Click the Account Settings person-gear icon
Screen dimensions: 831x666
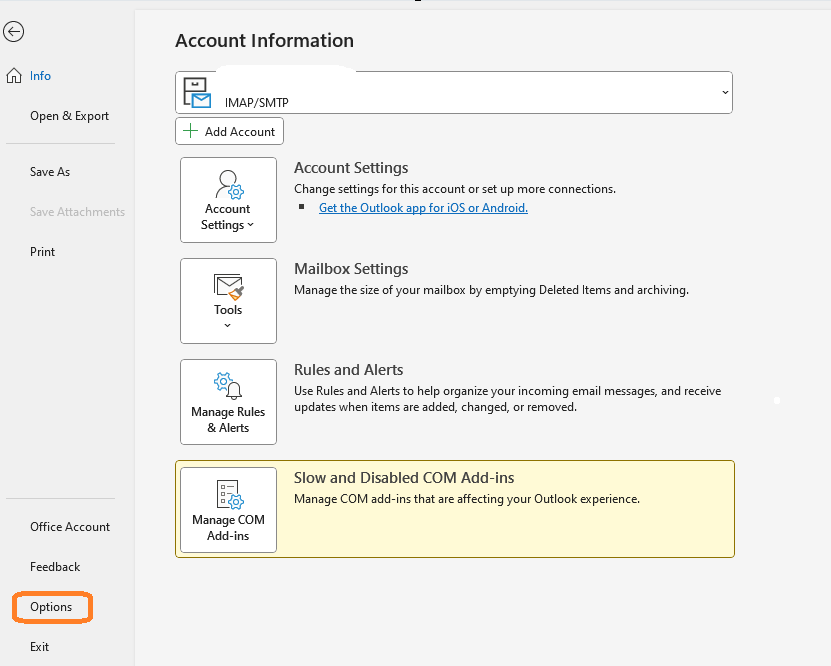[229, 184]
